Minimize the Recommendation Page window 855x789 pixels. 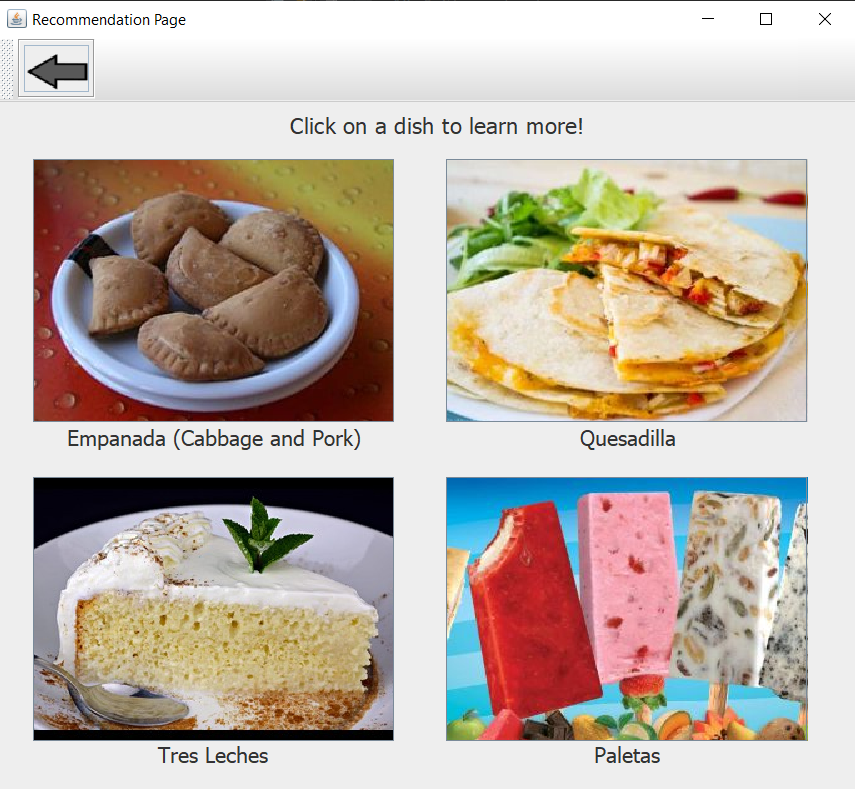click(x=708, y=19)
